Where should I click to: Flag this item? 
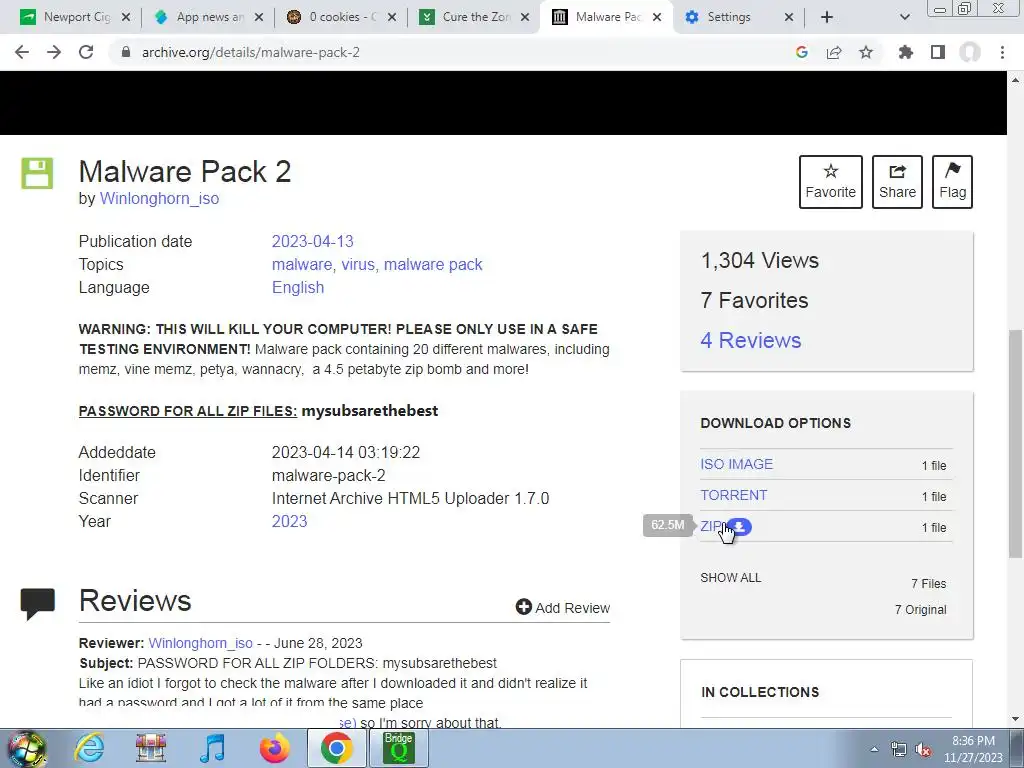click(x=952, y=182)
